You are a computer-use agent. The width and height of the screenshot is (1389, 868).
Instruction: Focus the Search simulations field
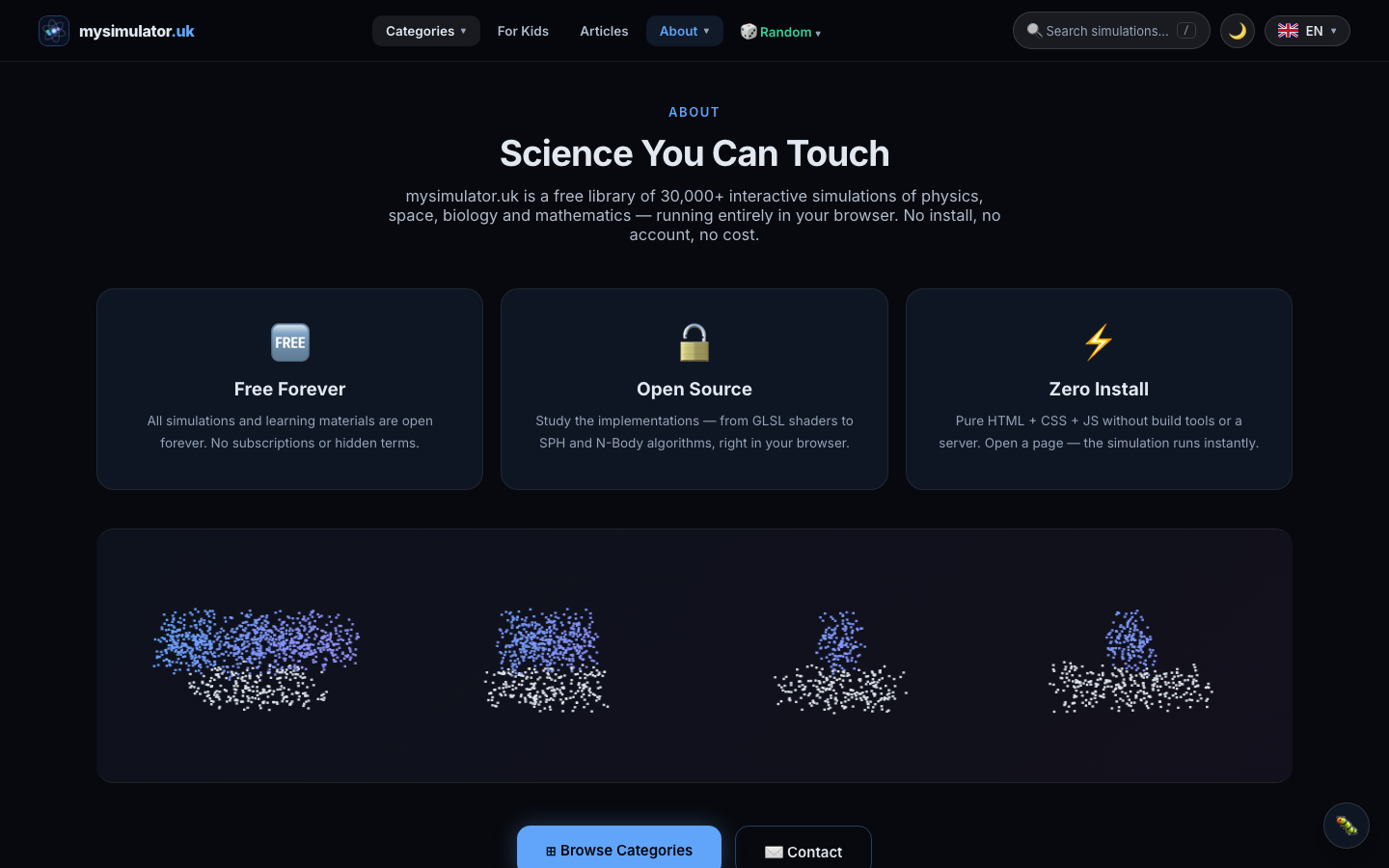(x=1111, y=31)
